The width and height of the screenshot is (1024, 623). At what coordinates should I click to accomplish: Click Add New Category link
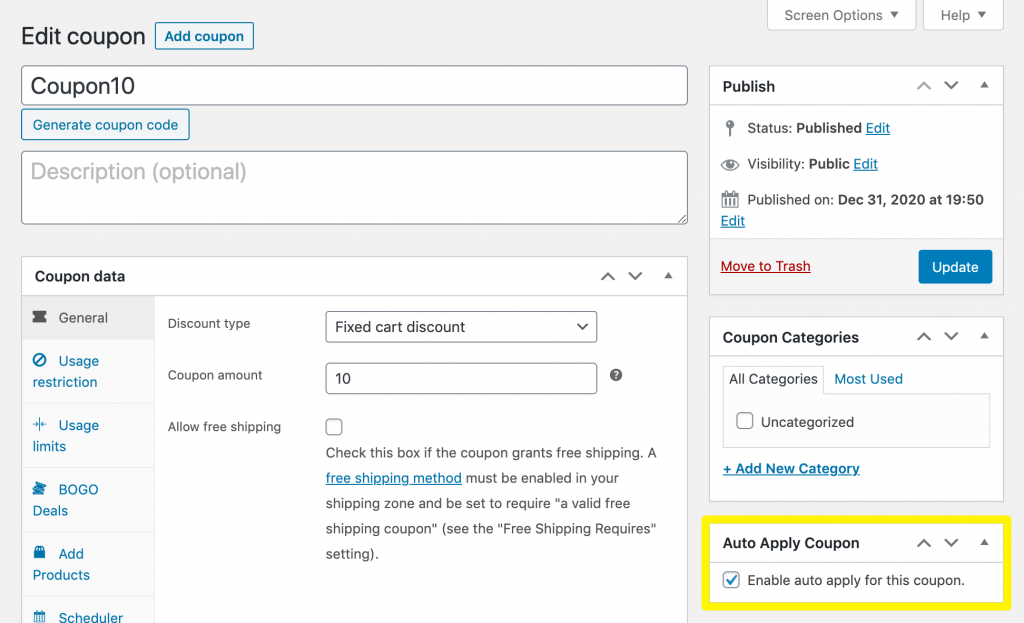[x=791, y=468]
